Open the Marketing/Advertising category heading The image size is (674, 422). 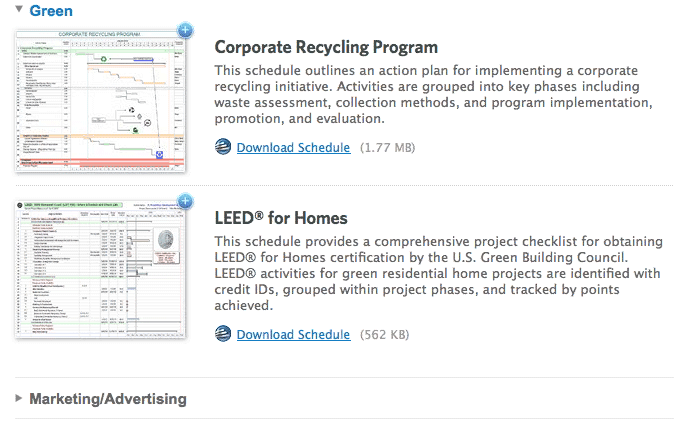[x=108, y=399]
